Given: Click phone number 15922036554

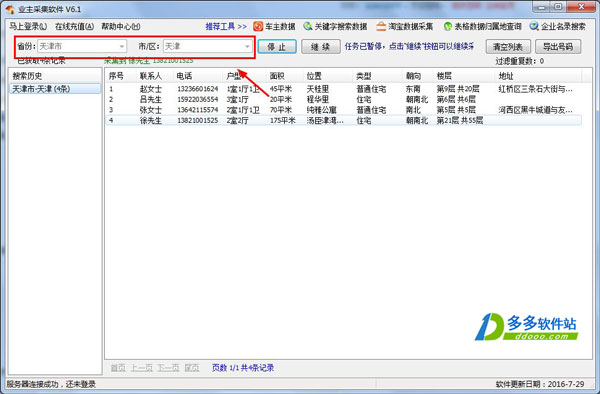Looking at the screenshot, I should tap(197, 99).
